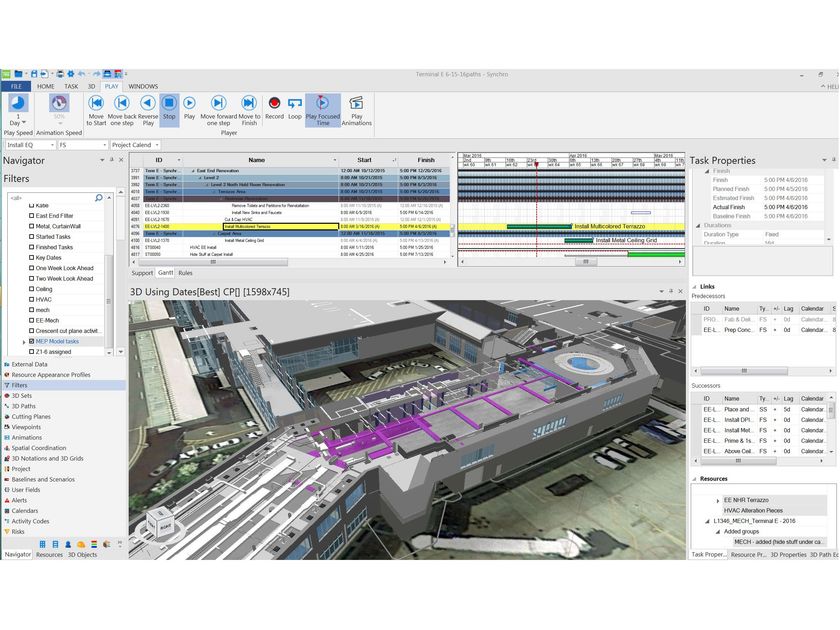Stop the schedule playback
Screen dimensions: 840x630
click(169, 110)
